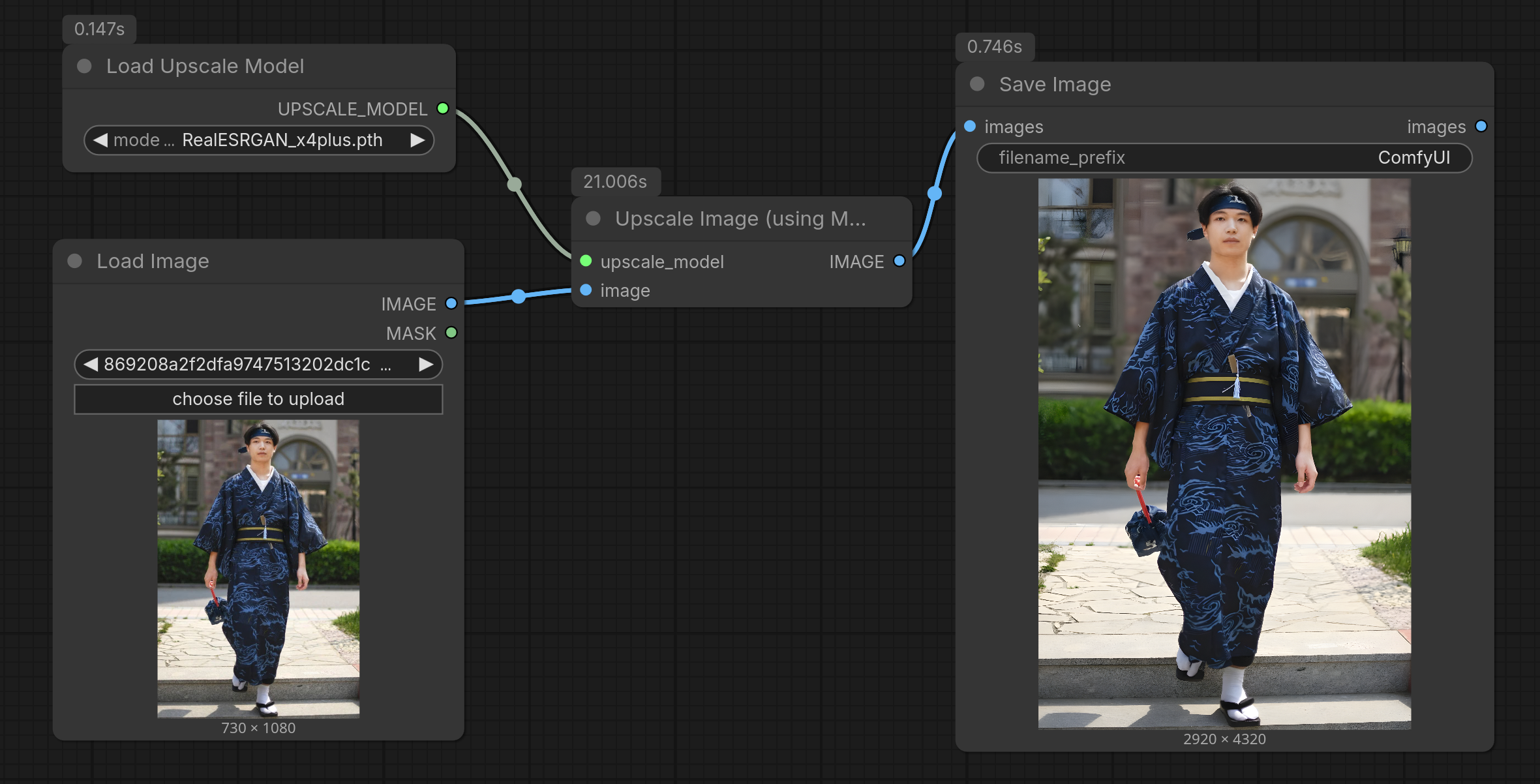Click the Upscale Image (using M... node title

click(x=740, y=219)
